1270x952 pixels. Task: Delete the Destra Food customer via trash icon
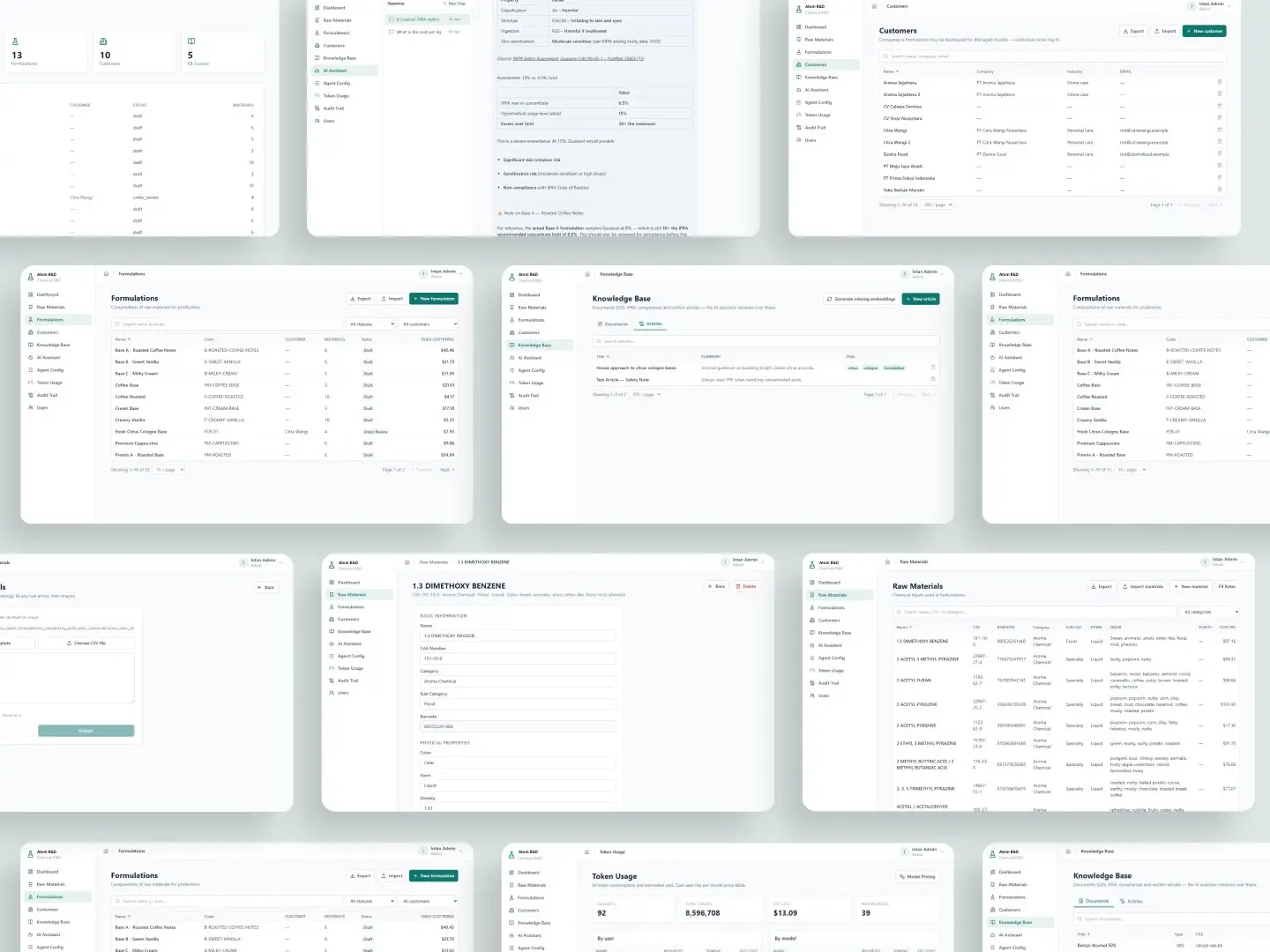(1220, 154)
